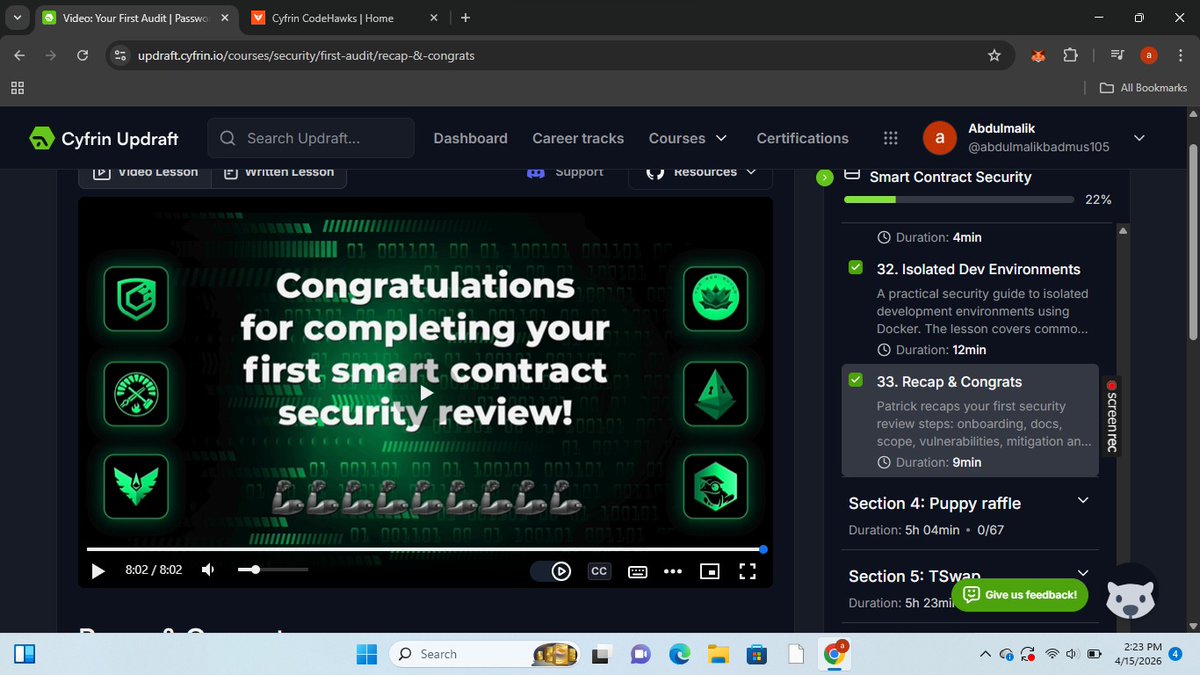Click Give us feedback button

pyautogui.click(x=1020, y=595)
